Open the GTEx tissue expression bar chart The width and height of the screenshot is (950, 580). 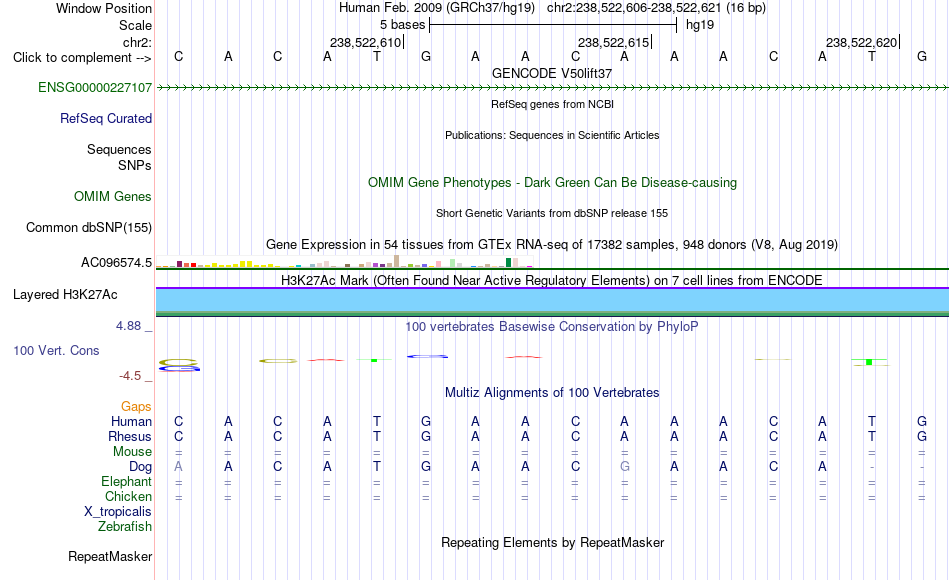(344, 262)
